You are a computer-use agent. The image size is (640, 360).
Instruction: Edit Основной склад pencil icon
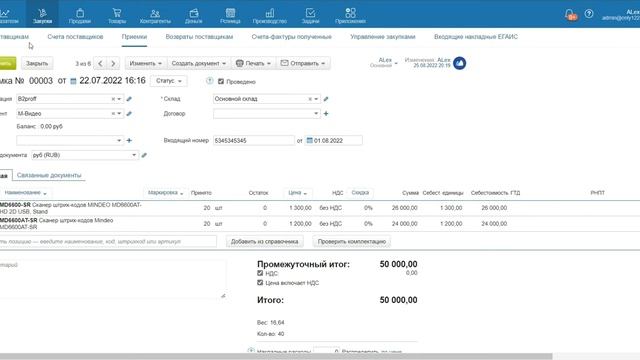point(326,99)
